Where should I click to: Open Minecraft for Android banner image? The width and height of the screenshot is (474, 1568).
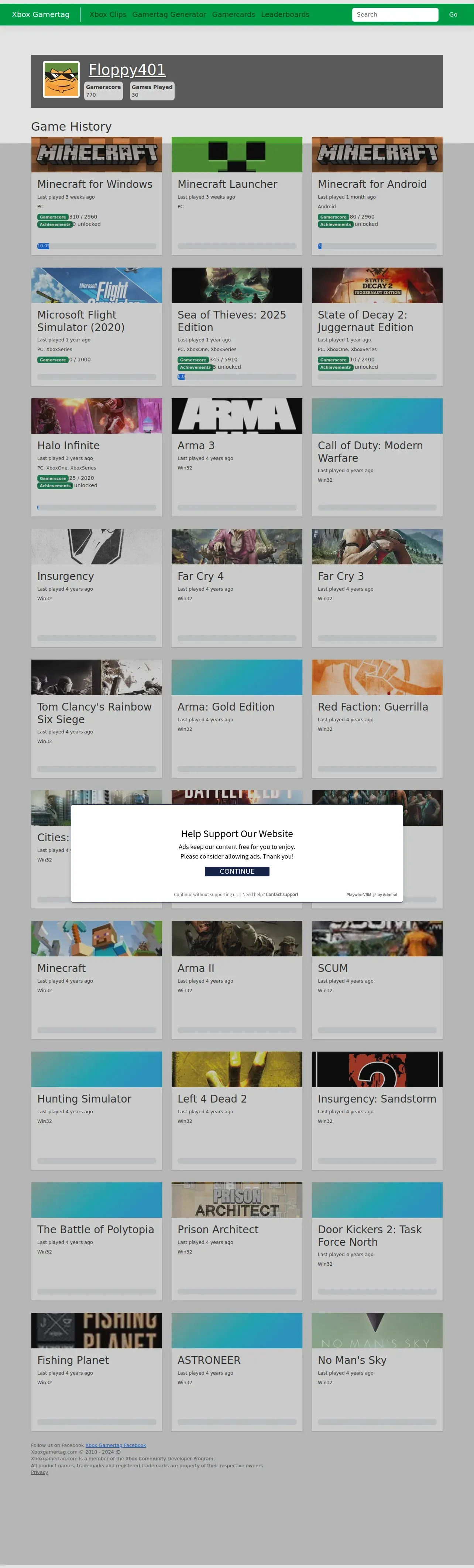[377, 155]
